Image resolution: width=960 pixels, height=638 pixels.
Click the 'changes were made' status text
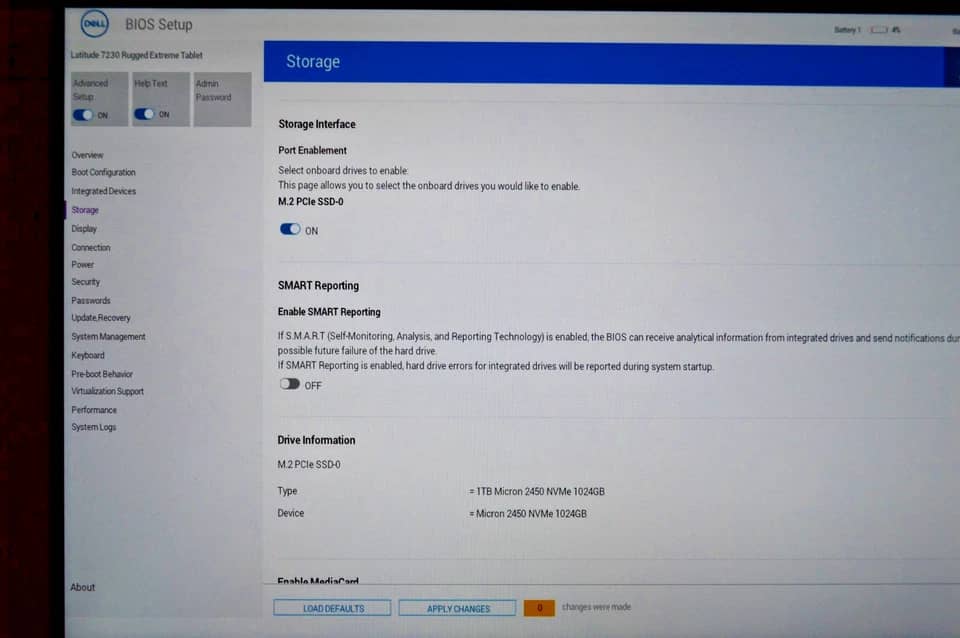[596, 607]
